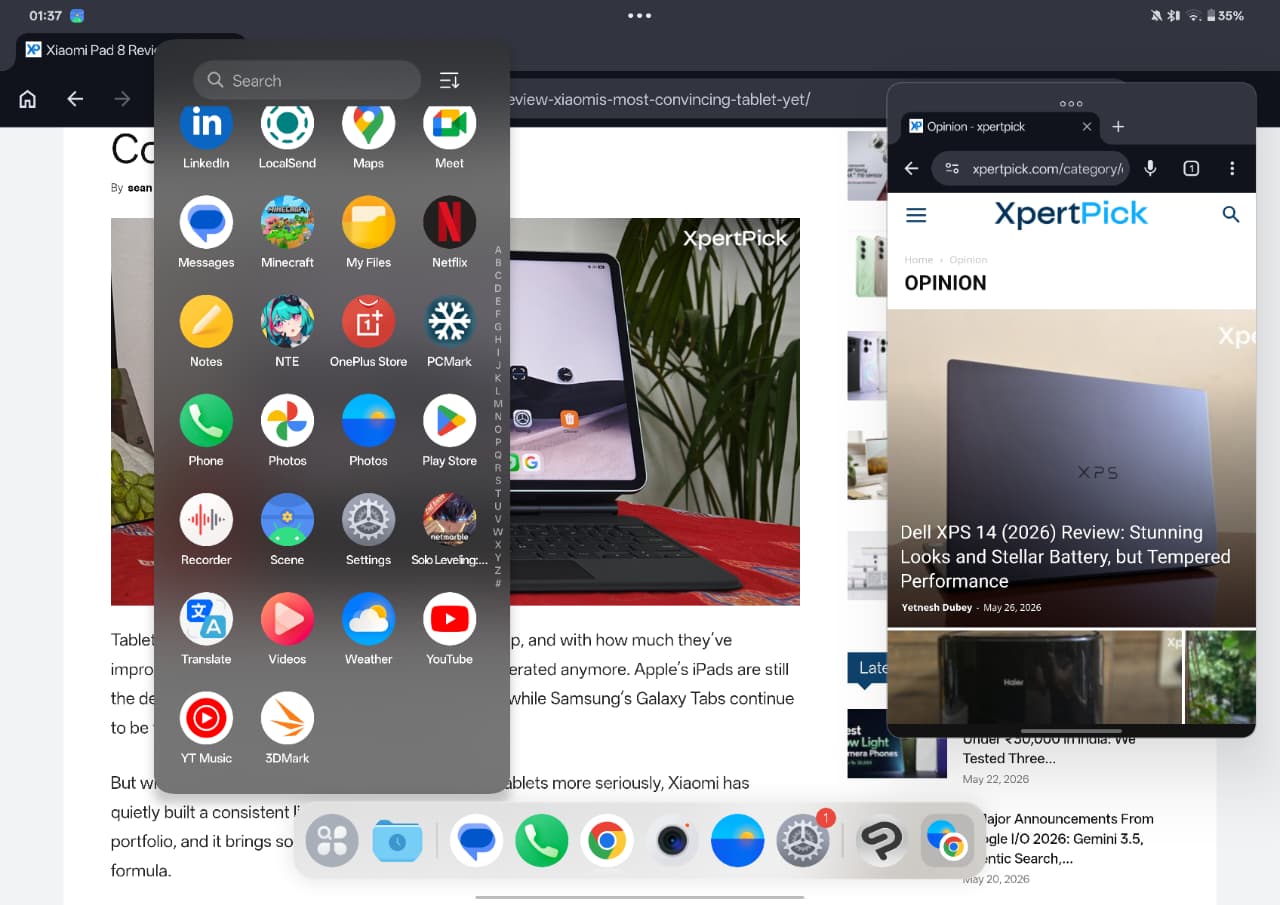Launch the Meet app
1280x905 pixels.
(449, 124)
